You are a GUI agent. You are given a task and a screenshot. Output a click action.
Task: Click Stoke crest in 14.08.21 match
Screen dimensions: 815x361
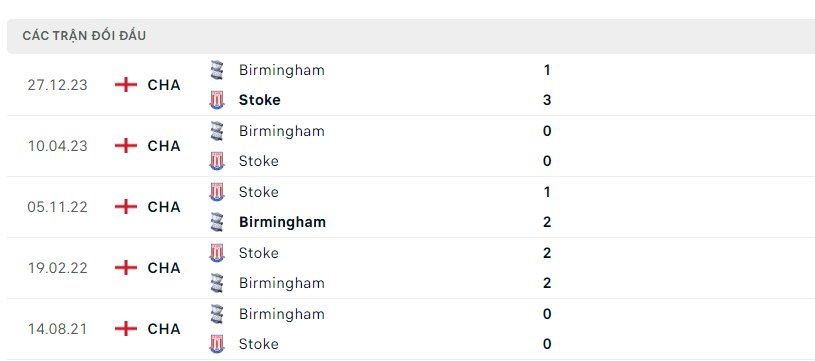(217, 344)
